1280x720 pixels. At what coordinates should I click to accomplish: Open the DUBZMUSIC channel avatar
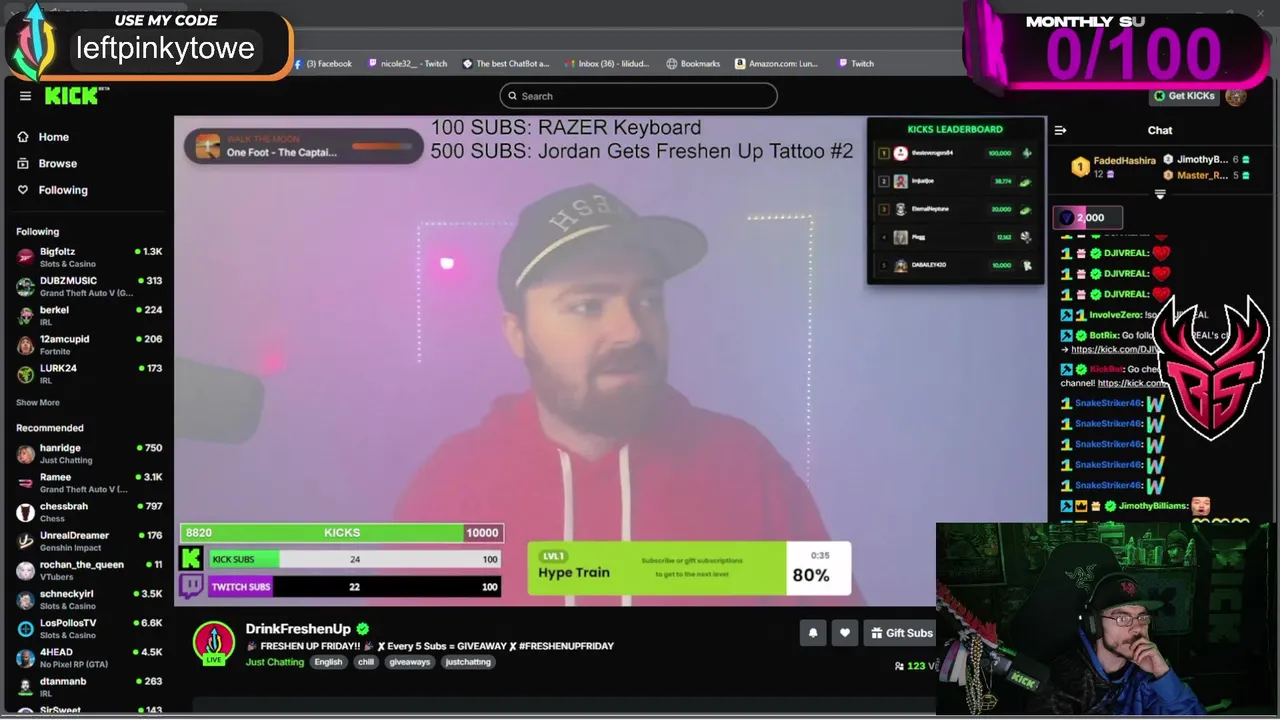tap(25, 286)
